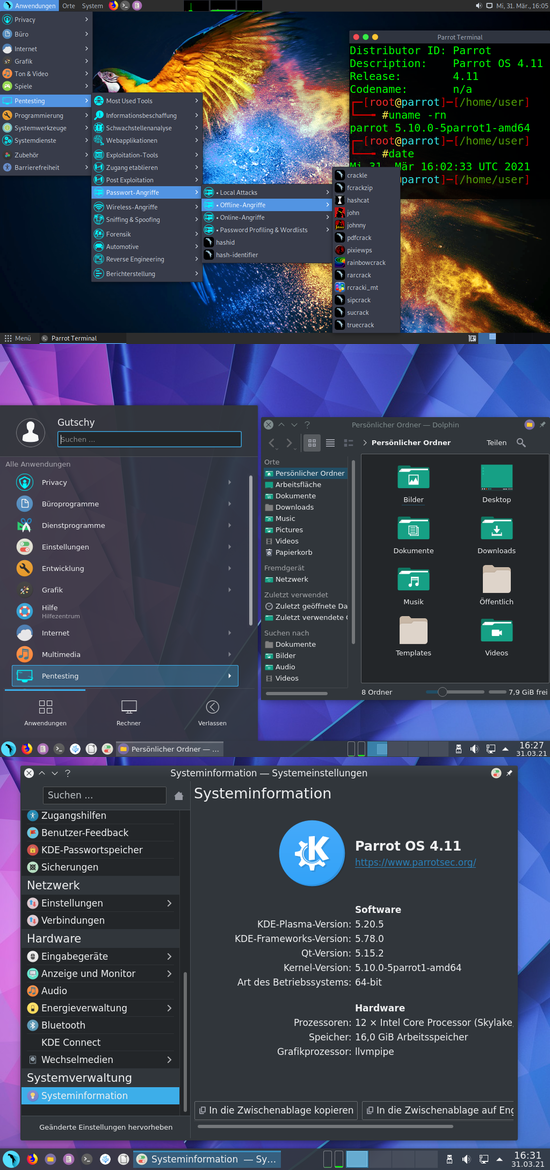Viewport: 550px width, 1170px height.
Task: Expand Büroprogramme in the Gutschy launcher
Action: point(125,504)
